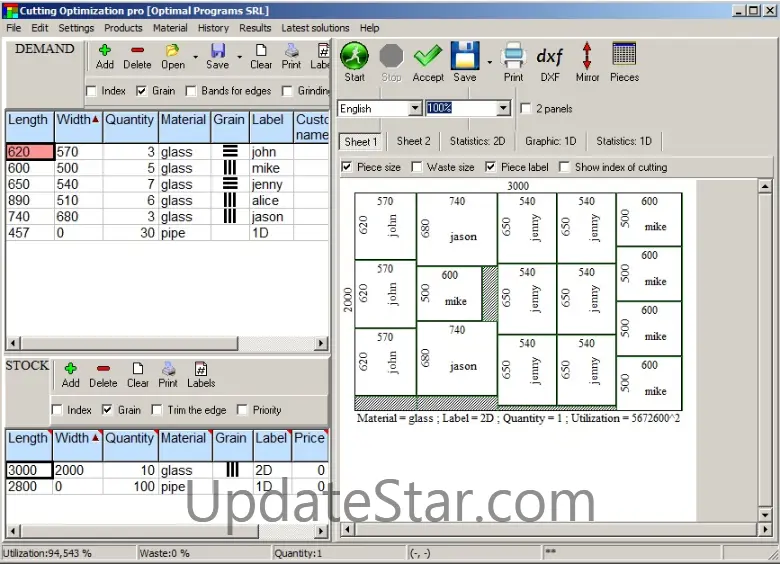Click stock Price column header
This screenshot has height=564, width=780.
click(310, 445)
